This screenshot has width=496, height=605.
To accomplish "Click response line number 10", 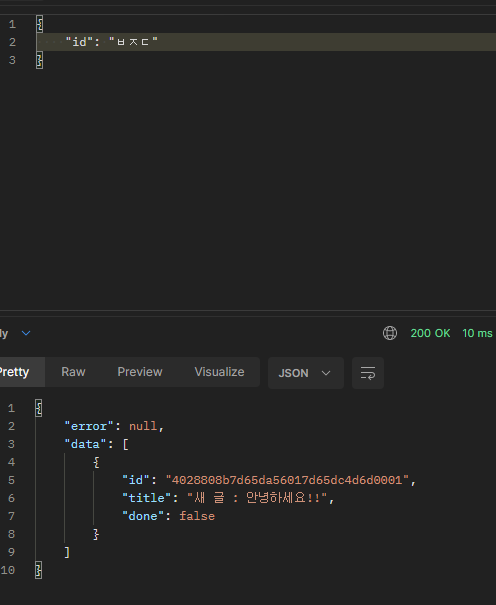I will [8, 570].
